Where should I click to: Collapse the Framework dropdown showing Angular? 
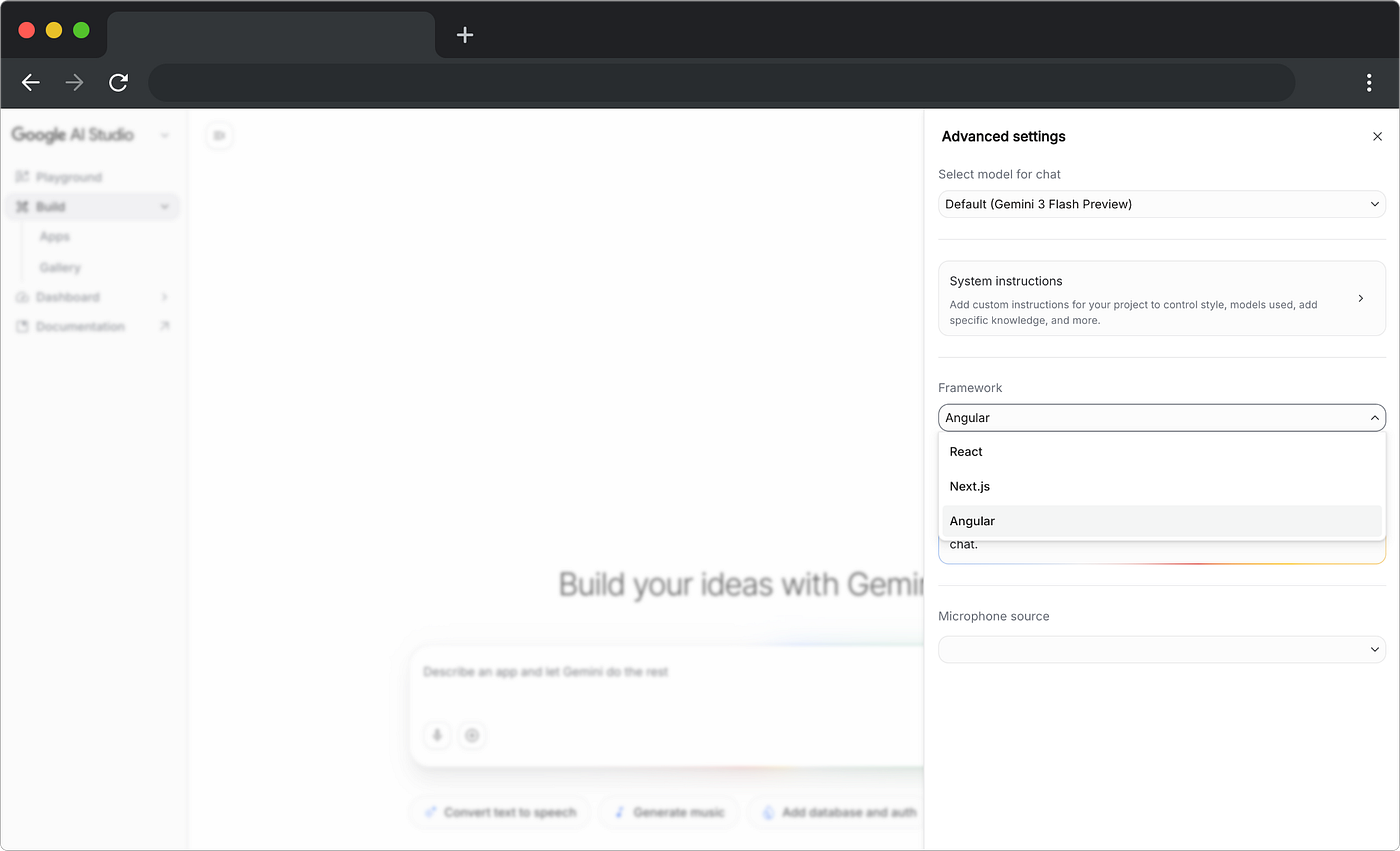[1162, 418]
